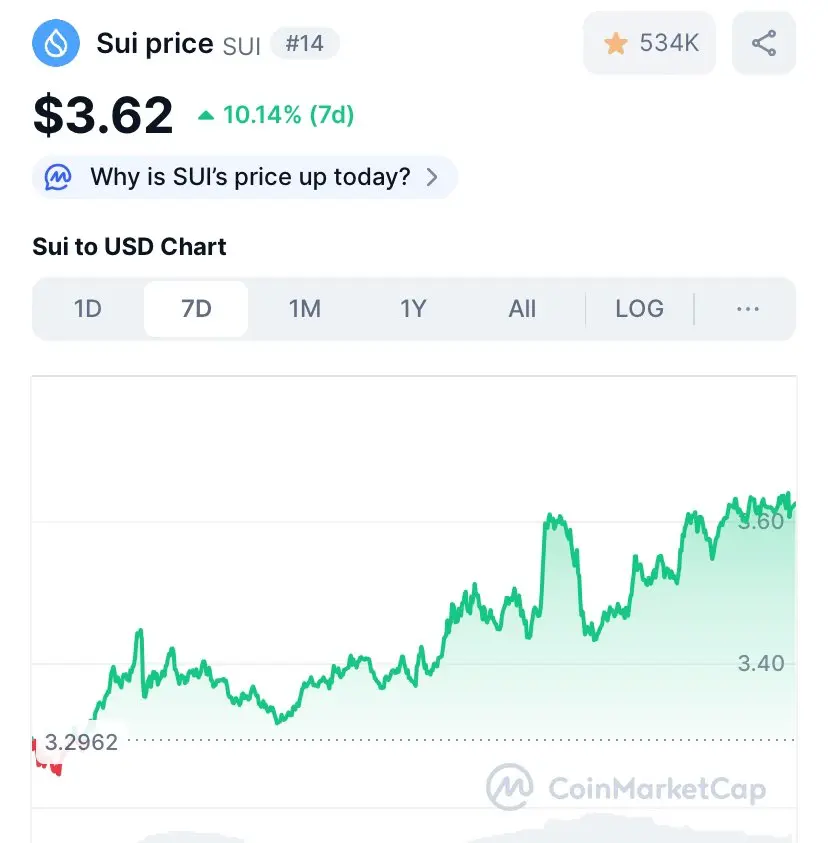The width and height of the screenshot is (828, 843).
Task: Open "Why is SUI's price up today?"
Action: tap(250, 178)
